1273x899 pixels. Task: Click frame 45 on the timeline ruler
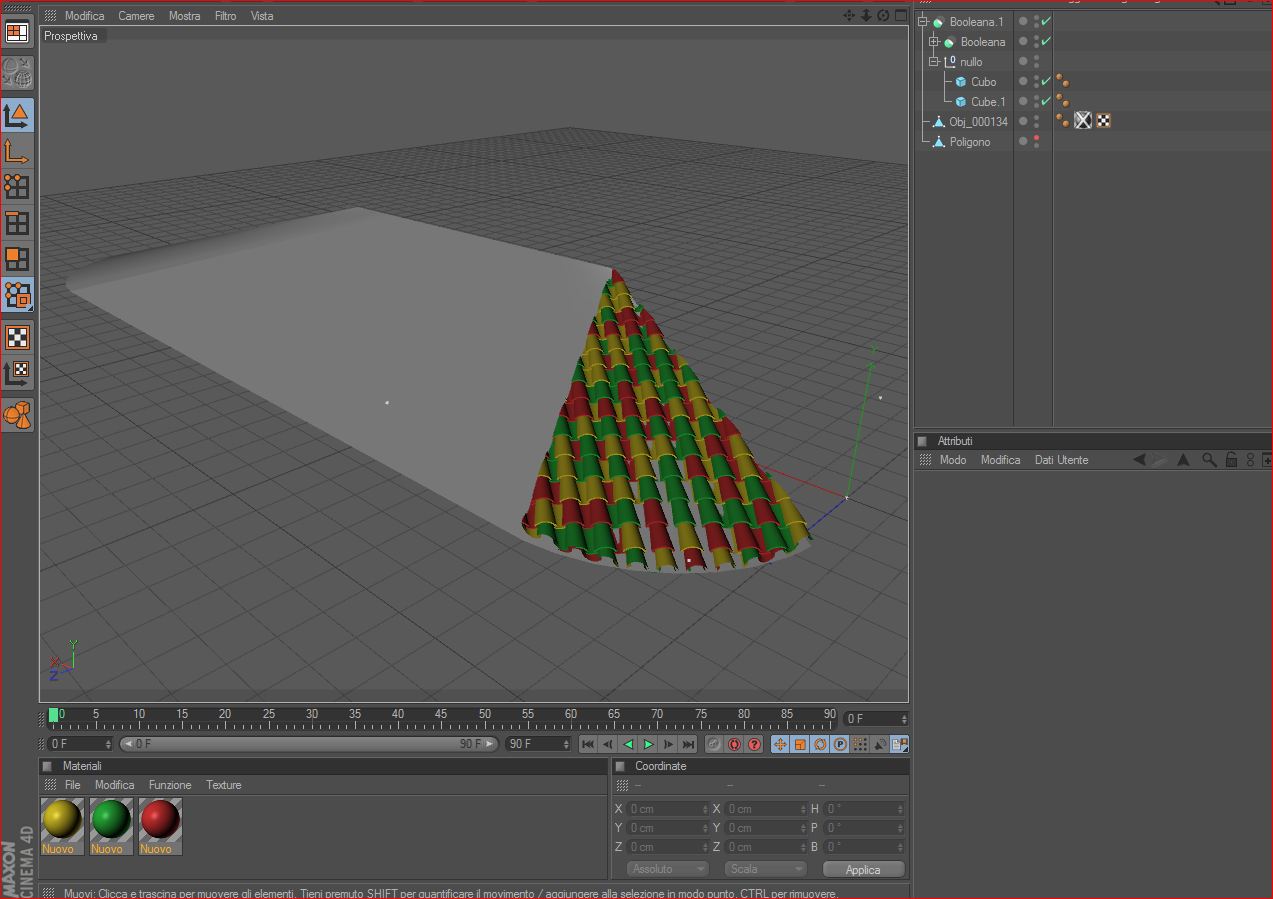tap(441, 716)
